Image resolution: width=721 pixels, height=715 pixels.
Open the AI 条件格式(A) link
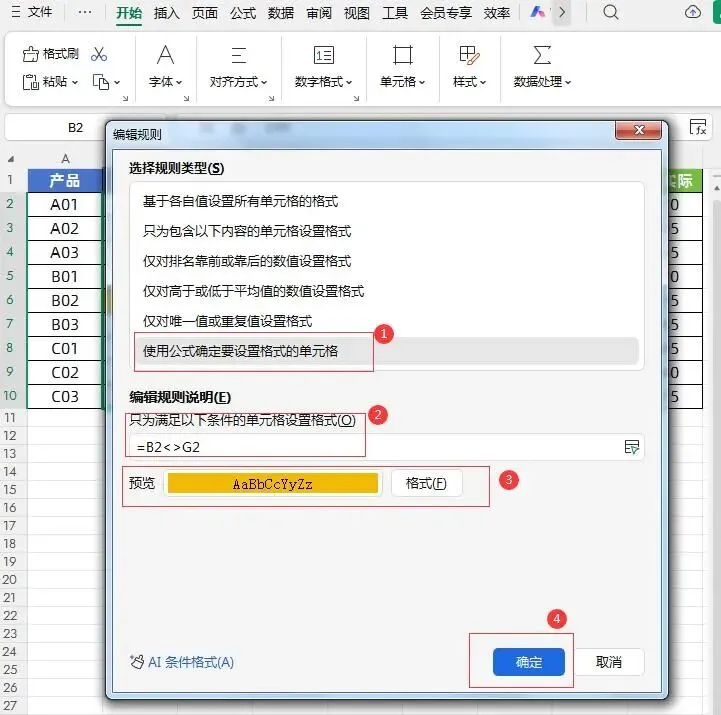pos(182,662)
